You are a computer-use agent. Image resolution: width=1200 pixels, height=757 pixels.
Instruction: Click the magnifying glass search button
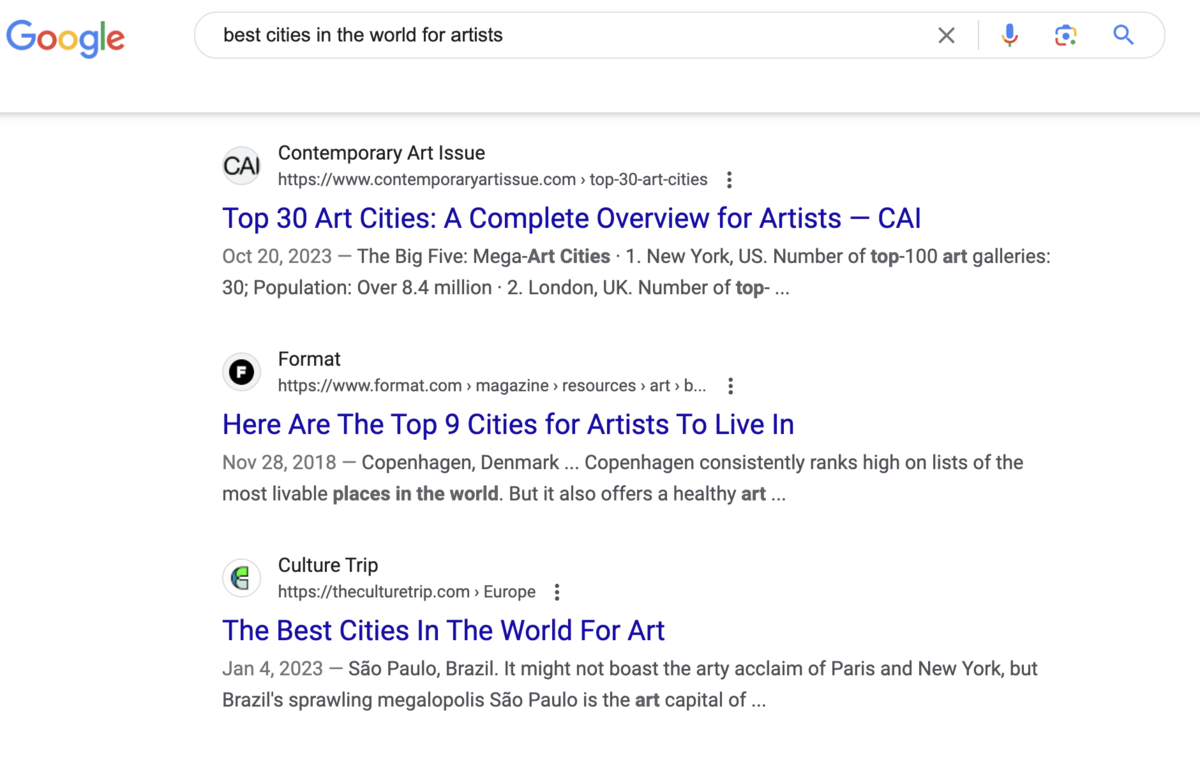1124,36
